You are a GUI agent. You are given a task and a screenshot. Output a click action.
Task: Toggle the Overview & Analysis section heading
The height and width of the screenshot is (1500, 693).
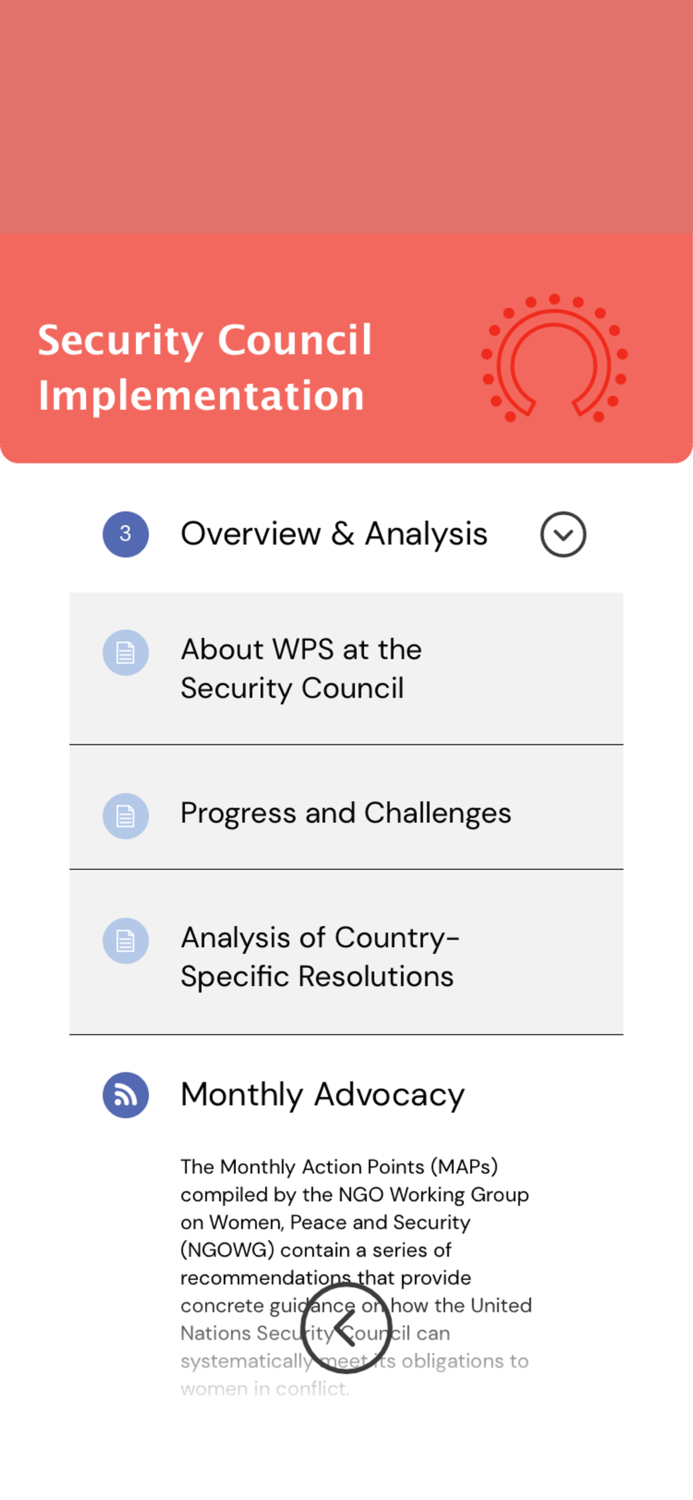point(333,534)
